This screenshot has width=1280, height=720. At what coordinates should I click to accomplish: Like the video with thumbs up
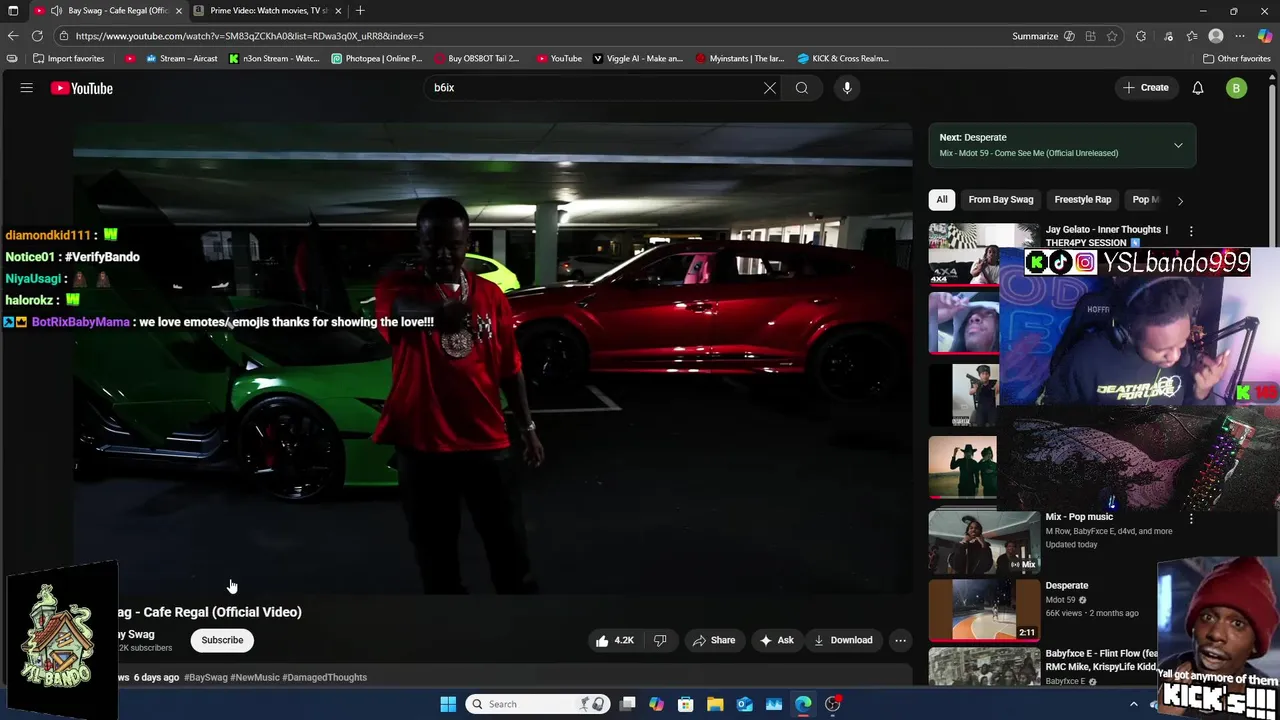(x=615, y=640)
